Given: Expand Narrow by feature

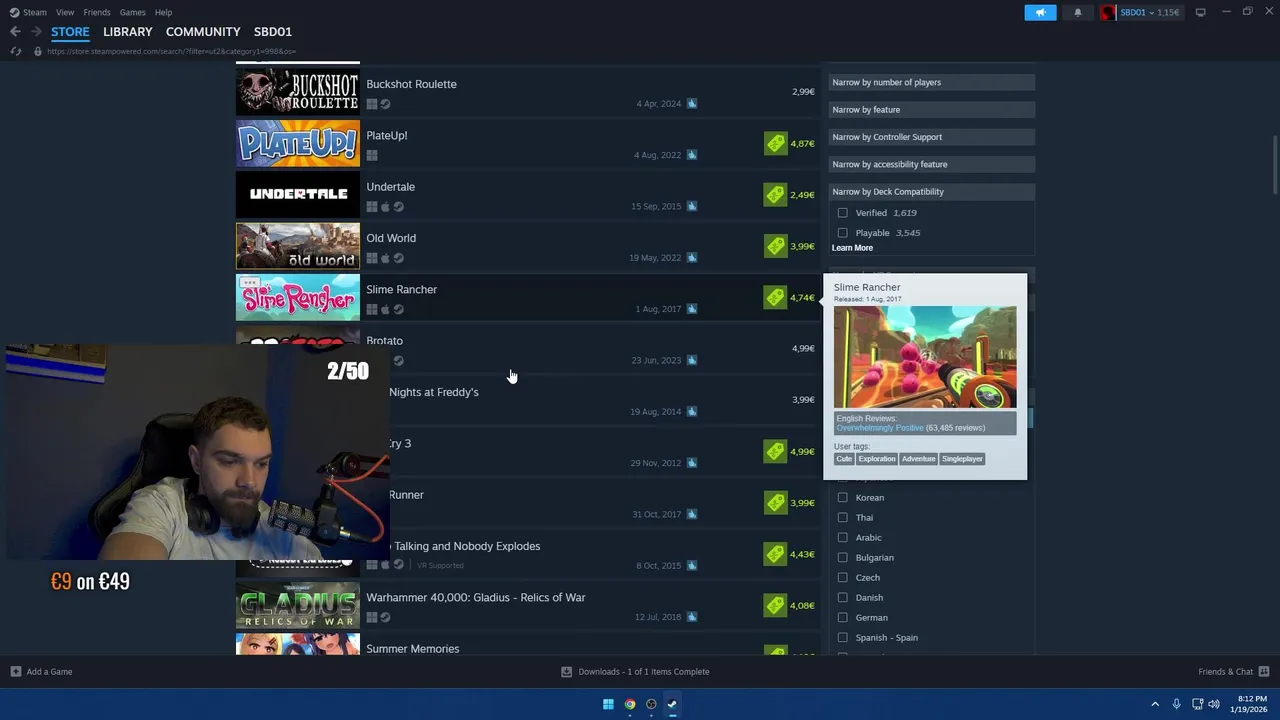Looking at the screenshot, I should 930,109.
